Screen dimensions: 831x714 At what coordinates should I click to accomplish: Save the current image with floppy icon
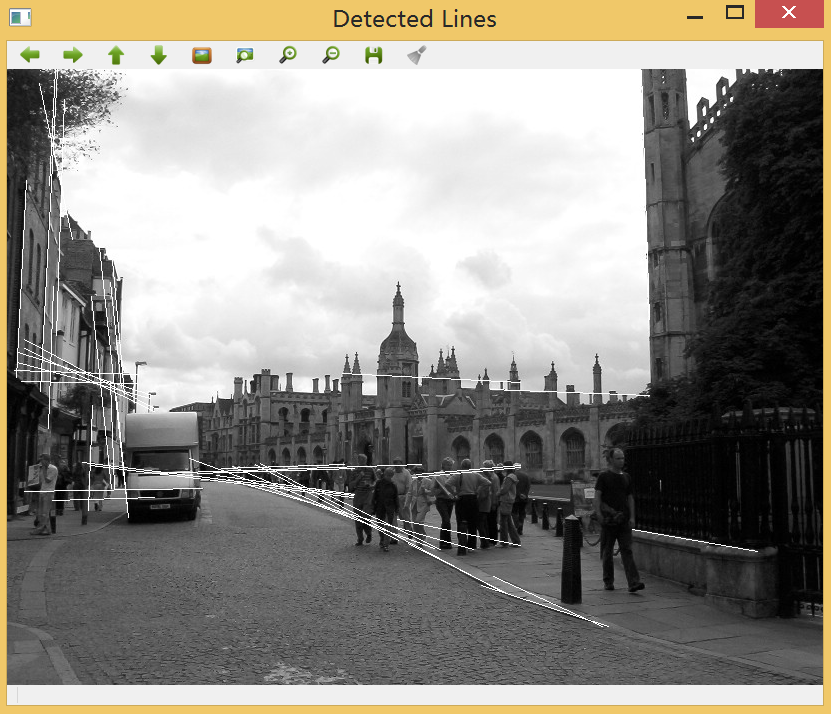tap(374, 55)
